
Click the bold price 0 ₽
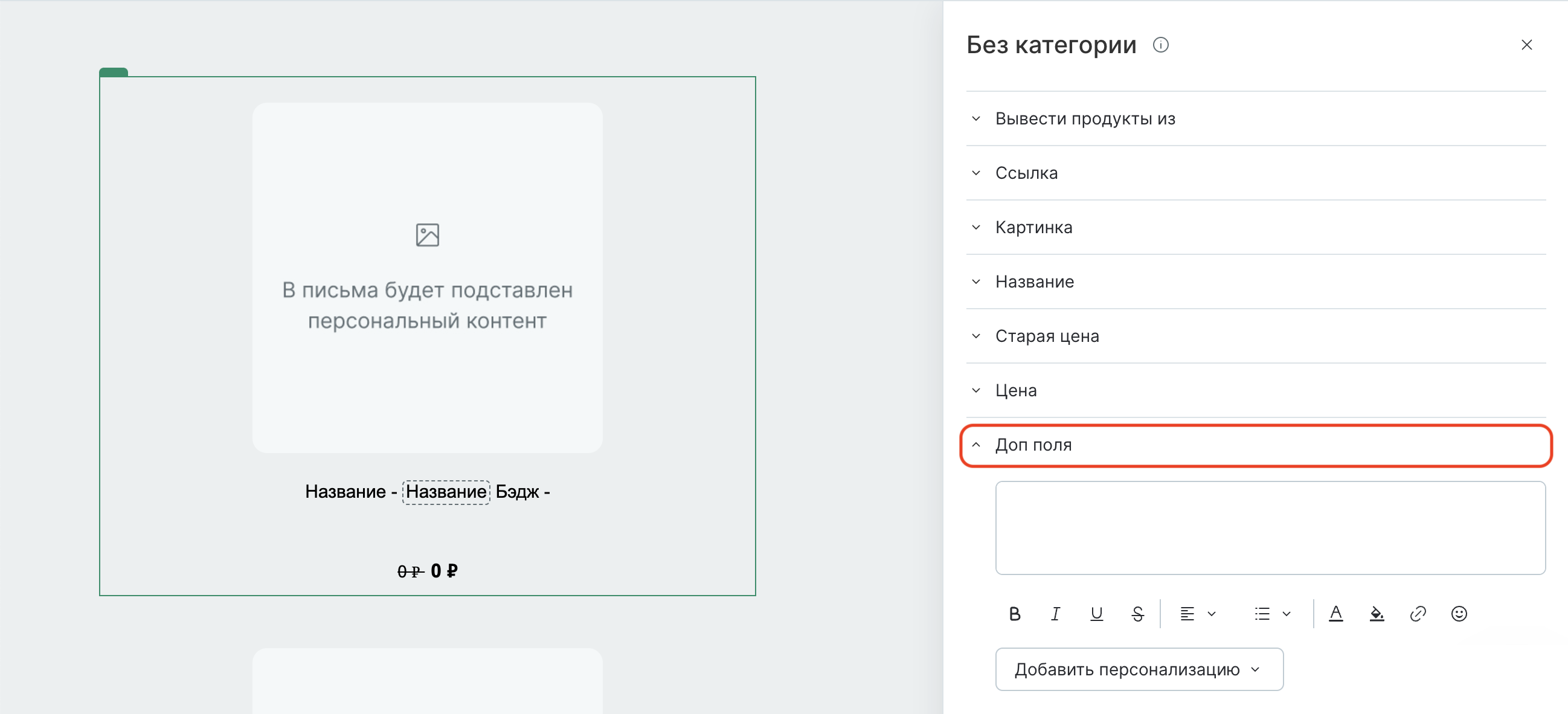click(x=444, y=570)
